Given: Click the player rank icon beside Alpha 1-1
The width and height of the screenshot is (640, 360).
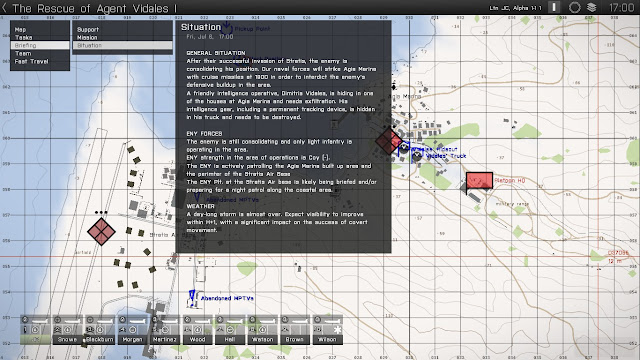Looking at the screenshot, I should tap(554, 7).
